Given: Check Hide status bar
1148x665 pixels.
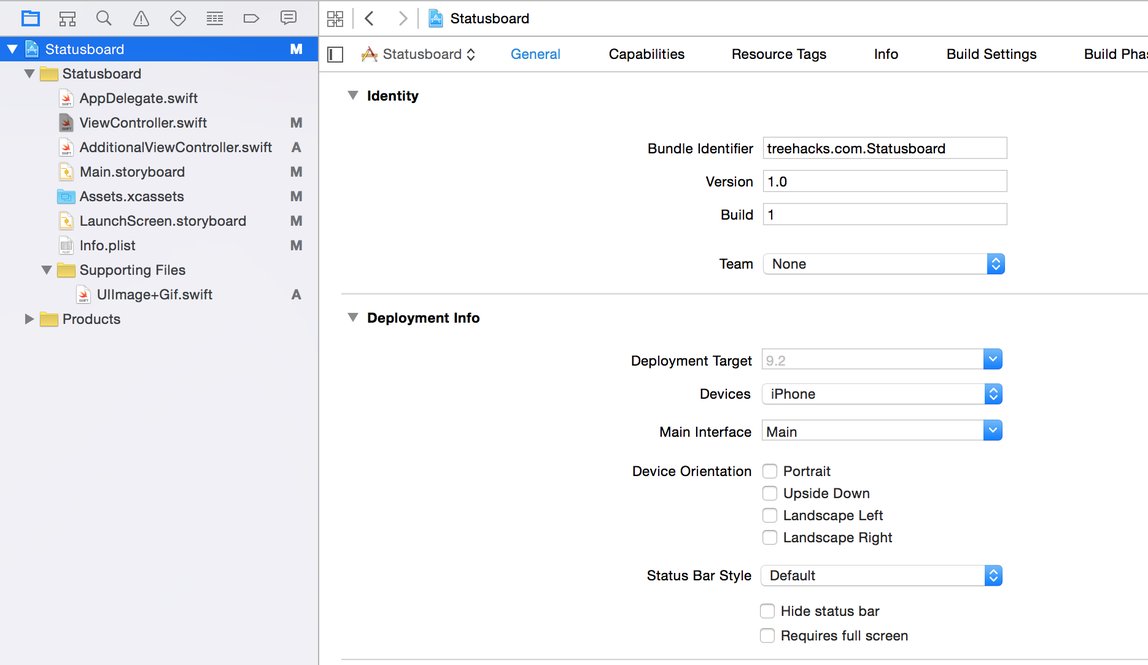Looking at the screenshot, I should 767,611.
